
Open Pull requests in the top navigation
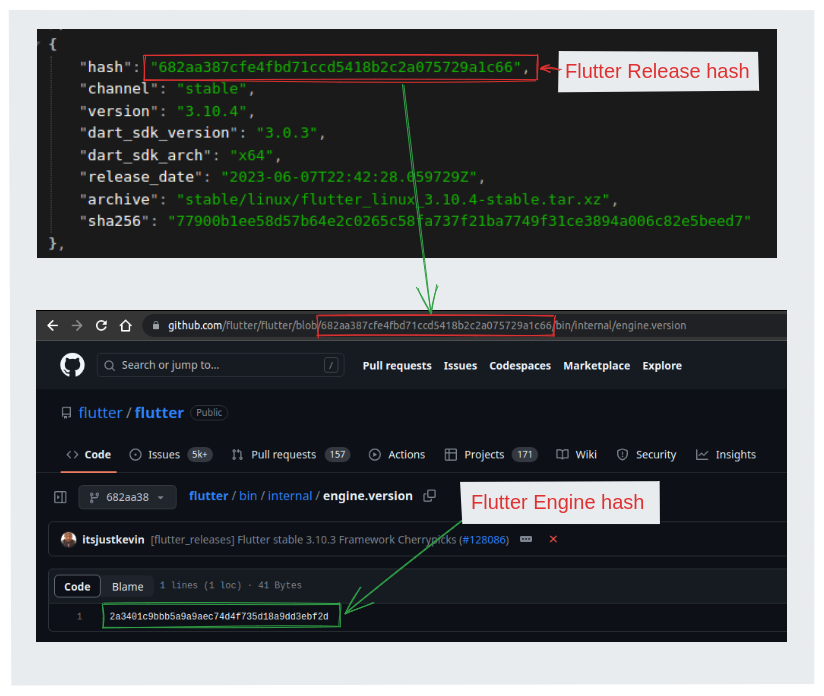(x=397, y=365)
